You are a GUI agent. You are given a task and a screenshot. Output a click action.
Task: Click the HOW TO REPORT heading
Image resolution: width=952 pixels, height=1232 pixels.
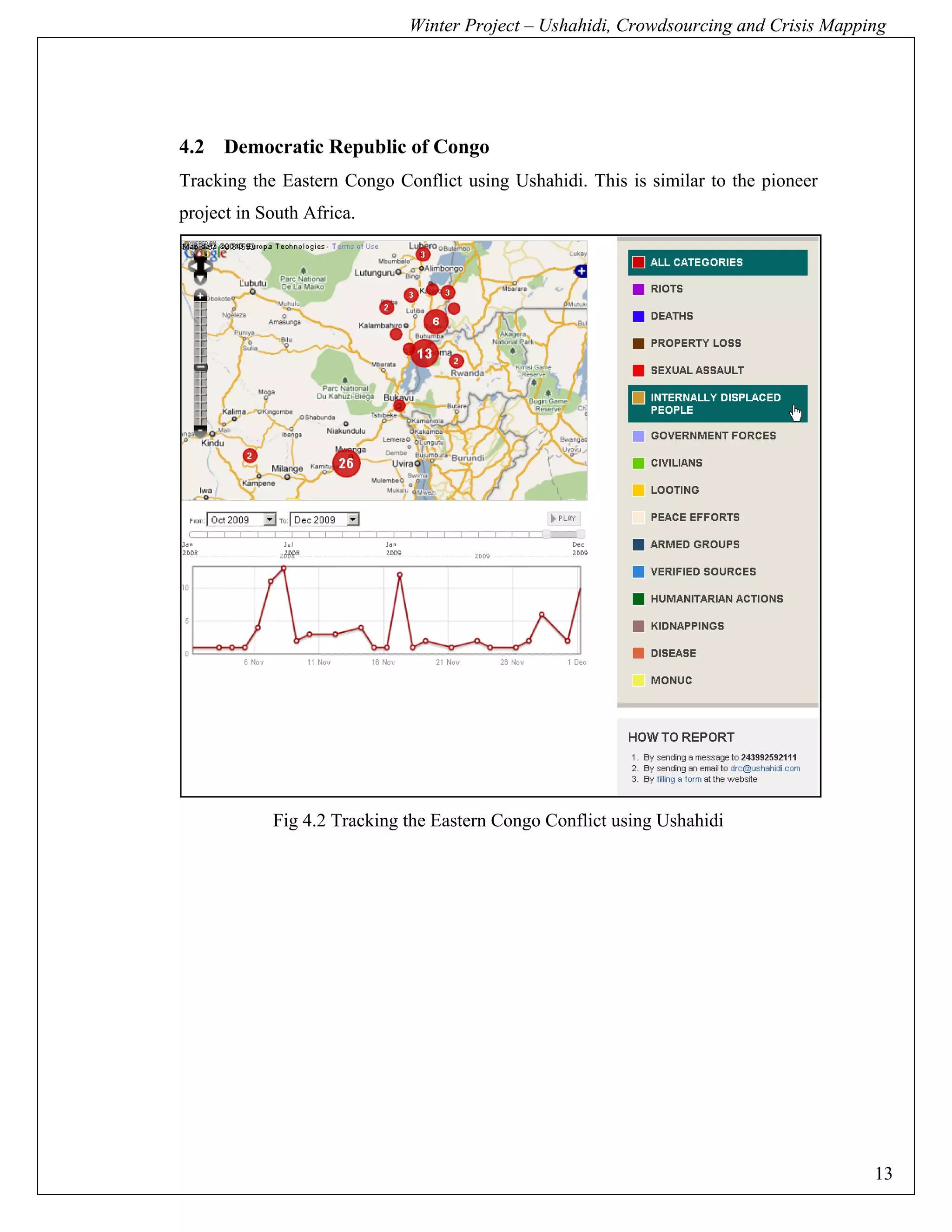(681, 737)
